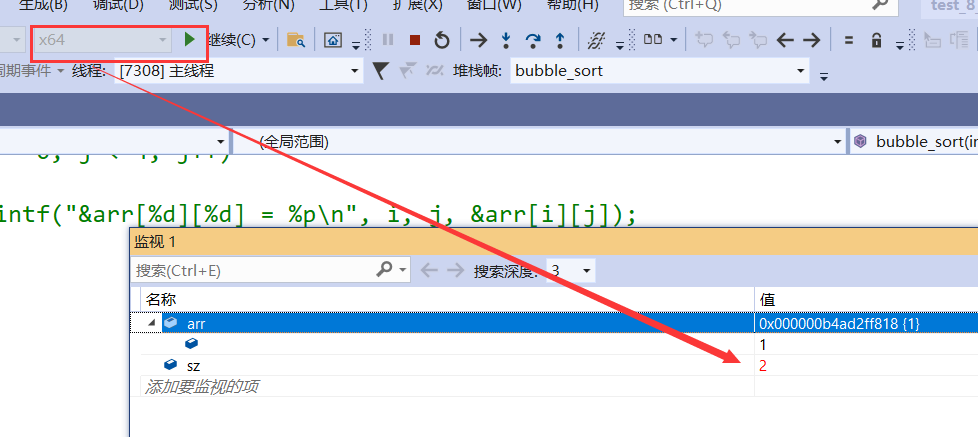The height and width of the screenshot is (437, 978).
Task: Click the crossed flag icon before 堆栈帧
Action: 435,71
